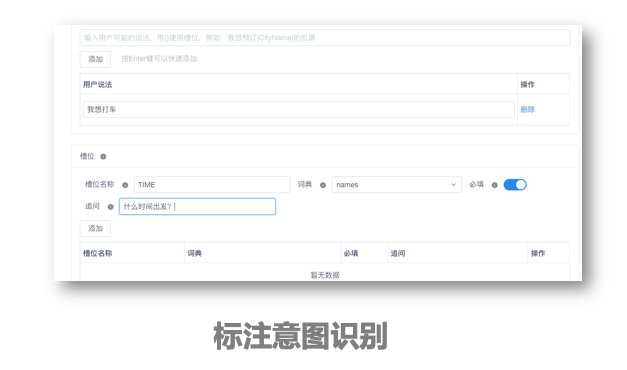The image size is (627, 370).
Task: Open the names dictionary dropdown
Action: click(396, 185)
